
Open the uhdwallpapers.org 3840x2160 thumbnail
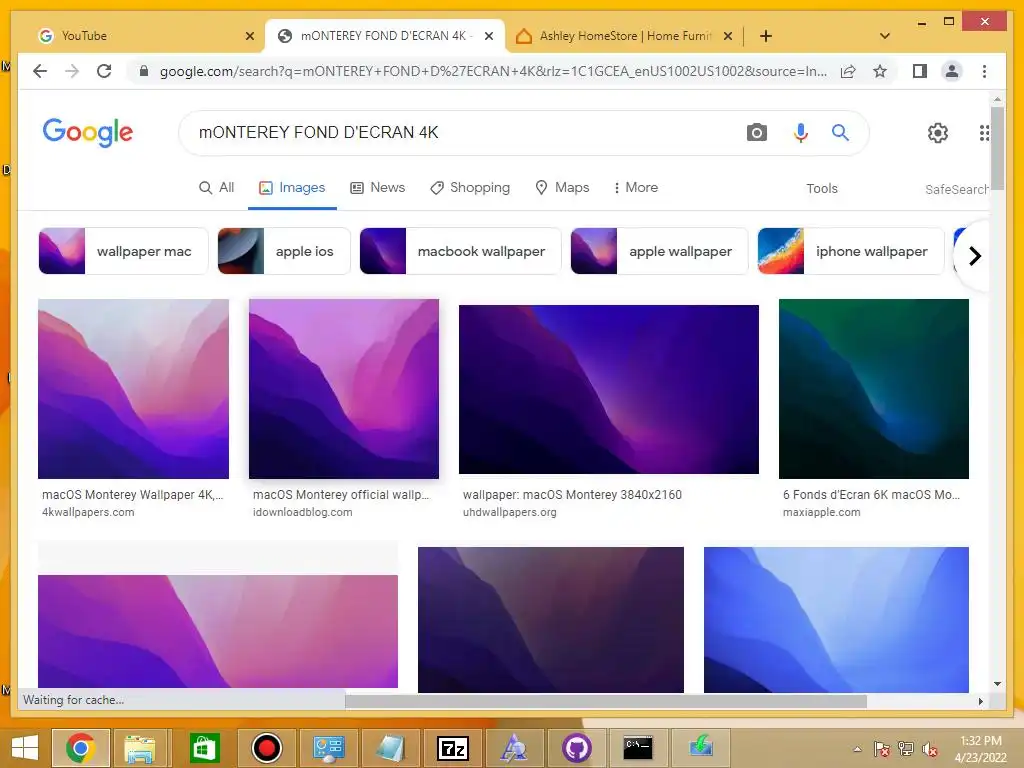pyautogui.click(x=609, y=389)
